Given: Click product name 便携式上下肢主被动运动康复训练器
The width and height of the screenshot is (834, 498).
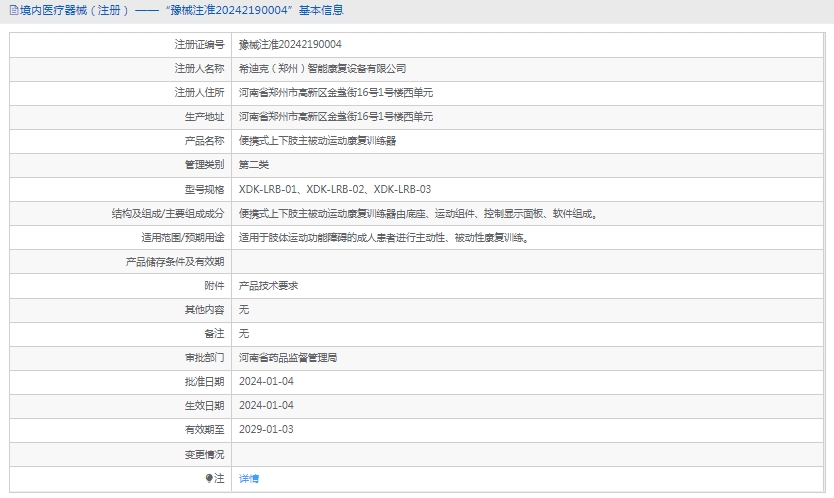Looking at the screenshot, I should tap(317, 141).
